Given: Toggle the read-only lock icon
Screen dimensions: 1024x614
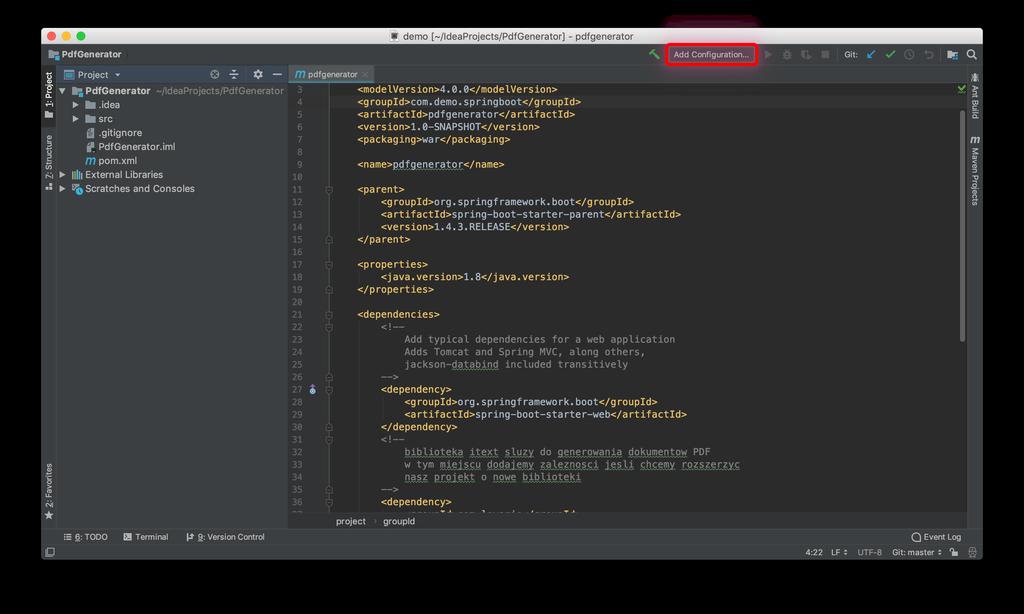Looking at the screenshot, I should (954, 553).
